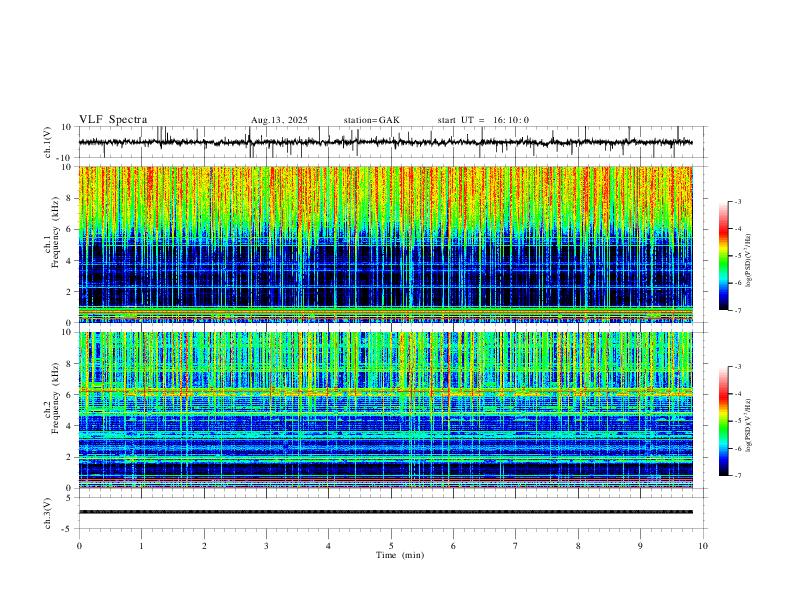The height and width of the screenshot is (612, 792).
Task: Click inside the ch.2 spectrogram panel
Action: click(x=385, y=410)
